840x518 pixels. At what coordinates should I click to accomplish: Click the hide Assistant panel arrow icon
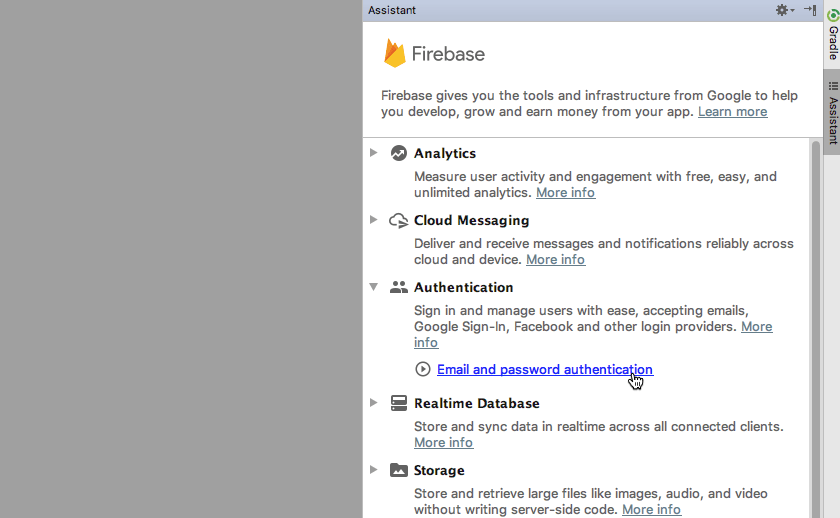click(x=810, y=10)
